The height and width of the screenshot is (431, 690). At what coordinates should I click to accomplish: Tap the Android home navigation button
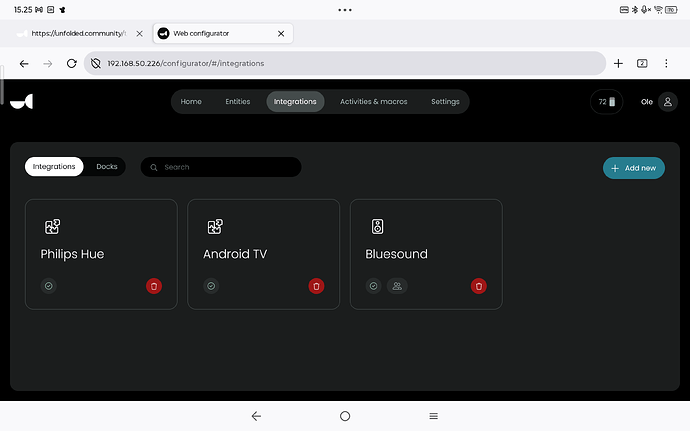345,416
